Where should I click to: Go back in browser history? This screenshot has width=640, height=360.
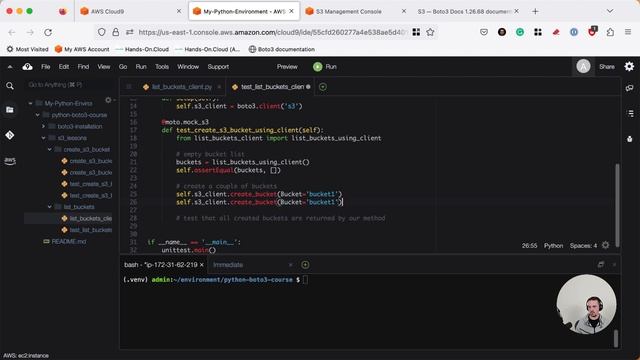[x=12, y=32]
